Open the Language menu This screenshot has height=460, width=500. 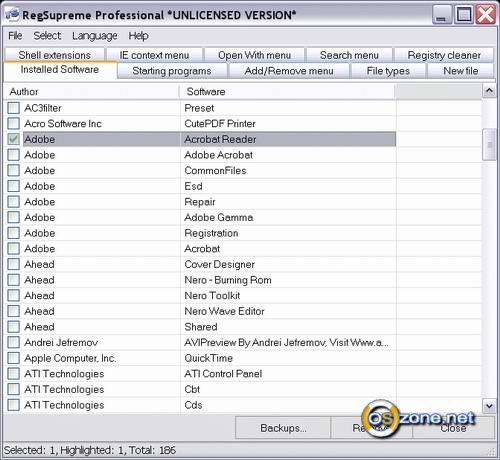95,36
